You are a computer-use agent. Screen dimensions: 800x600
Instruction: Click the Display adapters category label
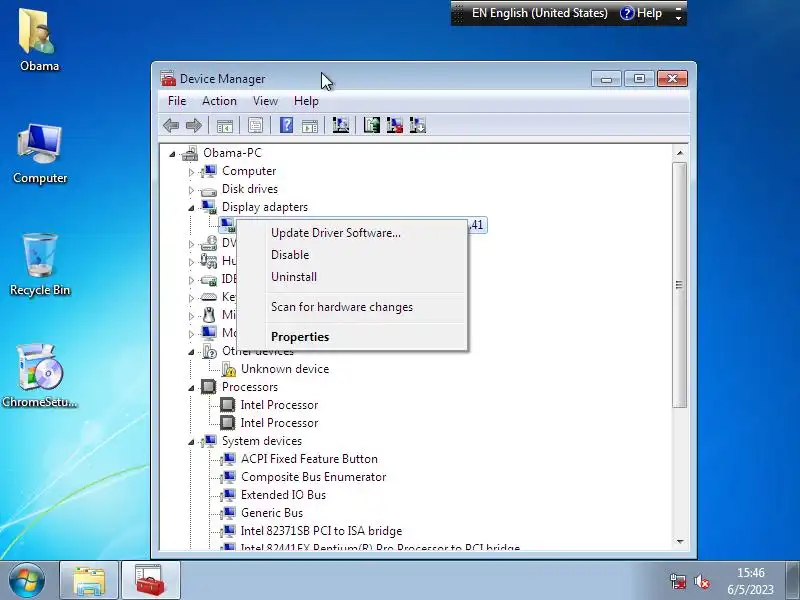point(265,207)
